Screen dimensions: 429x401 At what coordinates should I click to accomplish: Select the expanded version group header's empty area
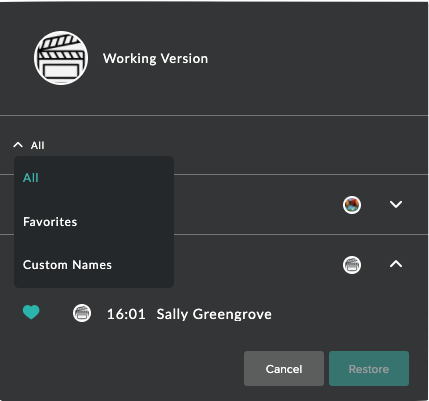[257, 264]
